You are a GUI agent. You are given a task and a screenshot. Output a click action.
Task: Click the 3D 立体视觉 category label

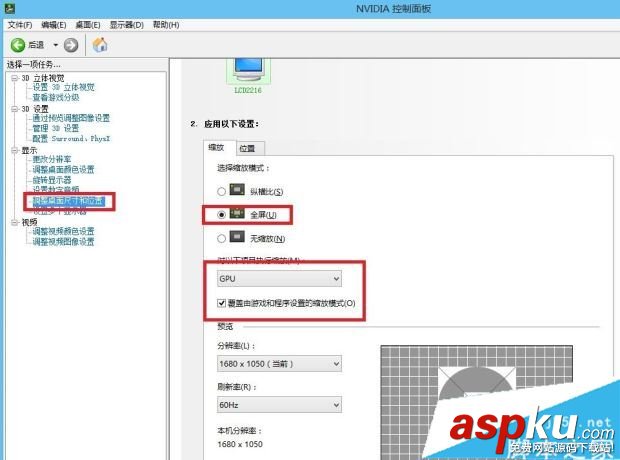tap(43, 78)
